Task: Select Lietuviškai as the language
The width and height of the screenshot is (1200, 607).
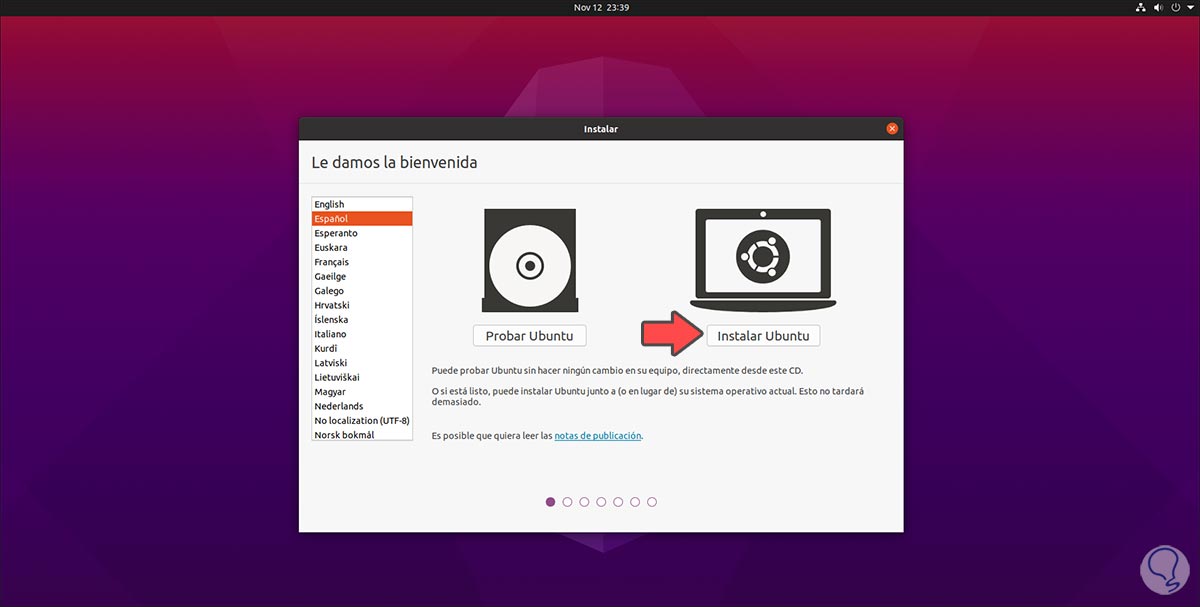Action: point(362,377)
